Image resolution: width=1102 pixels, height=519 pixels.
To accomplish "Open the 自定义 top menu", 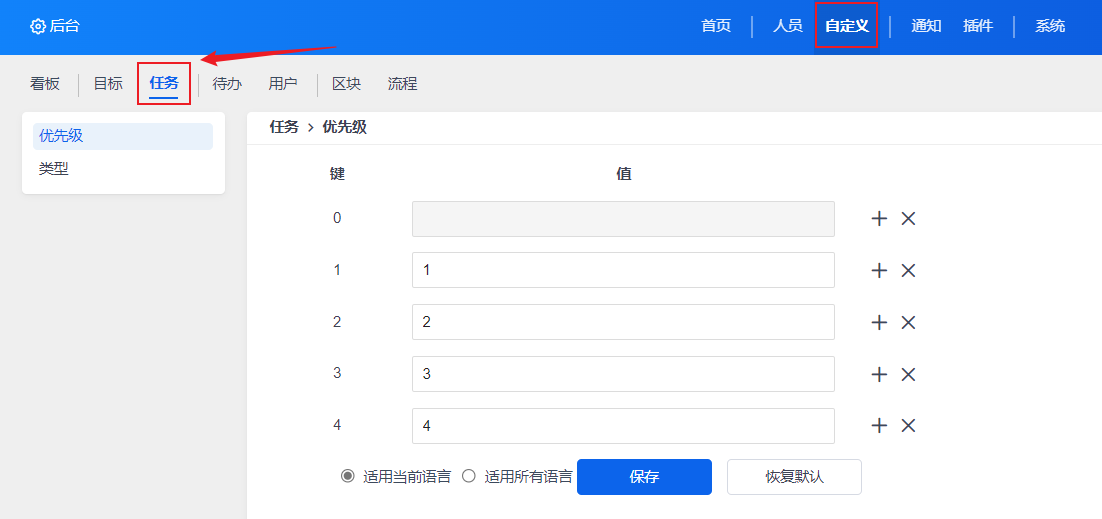I will click(846, 26).
